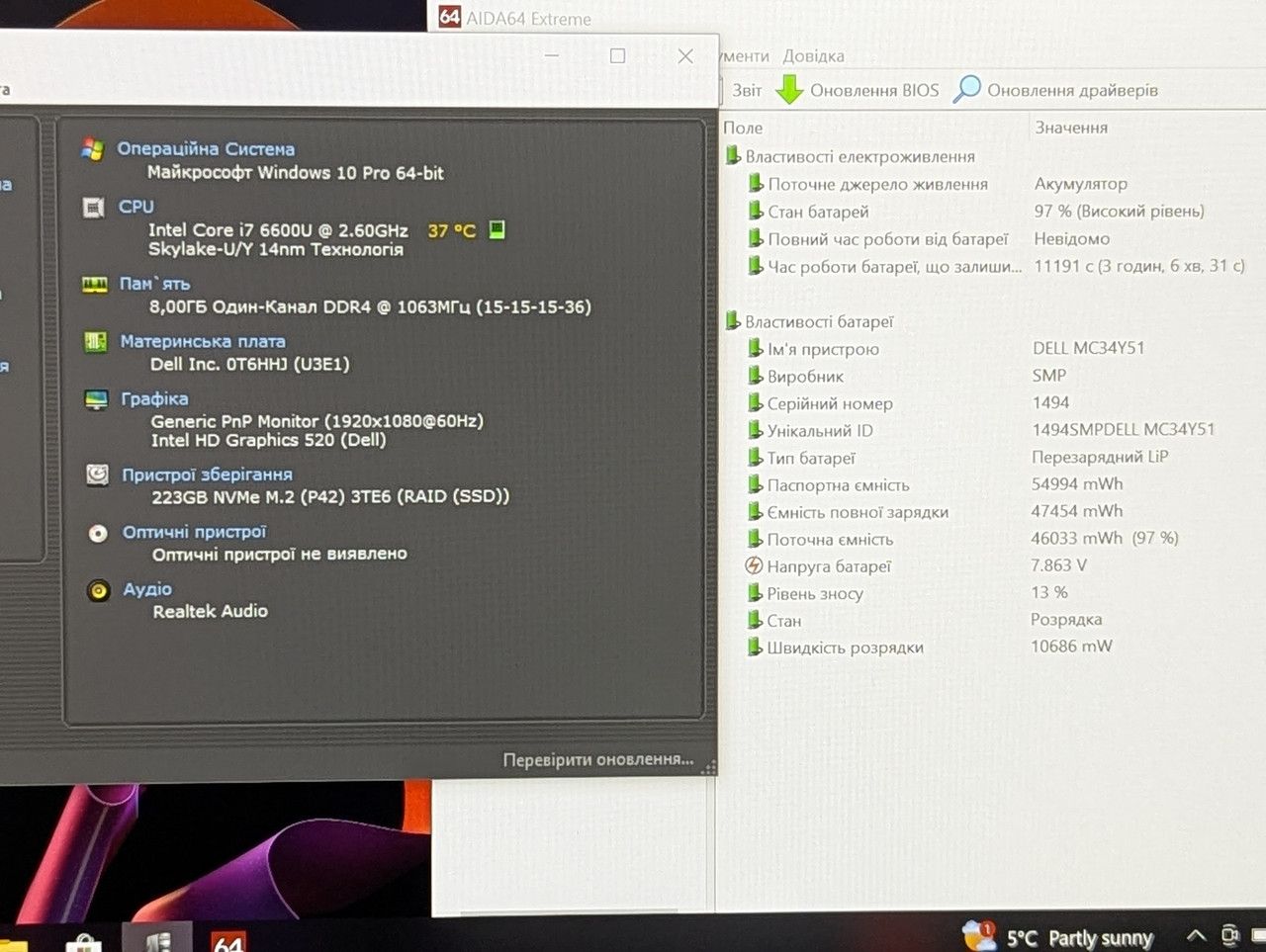Select the Поточне джерело живлення row
Image resolution: width=1266 pixels, height=952 pixels.
click(992, 184)
